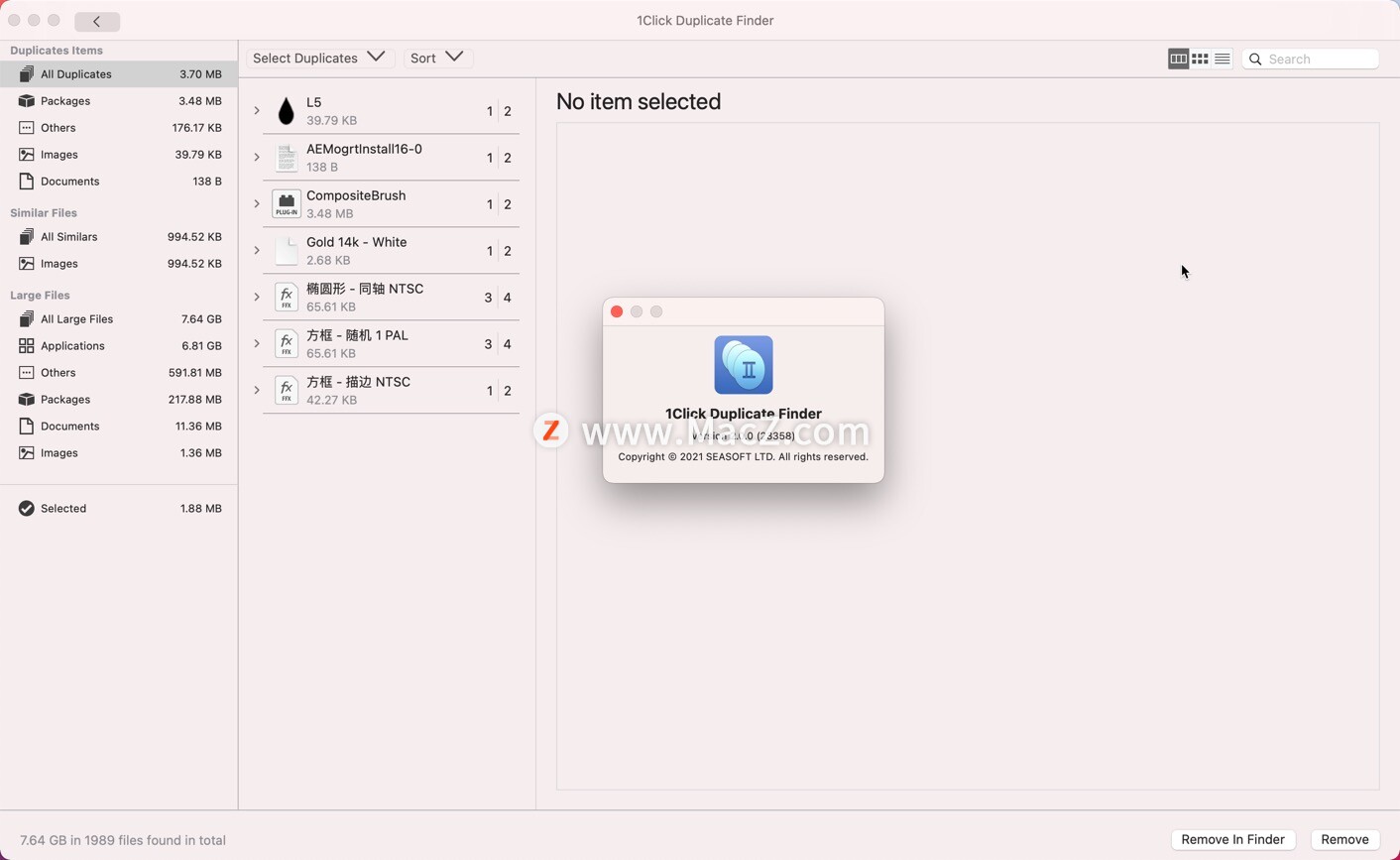1400x860 pixels.
Task: Switch to grid view icon
Action: [1200, 59]
